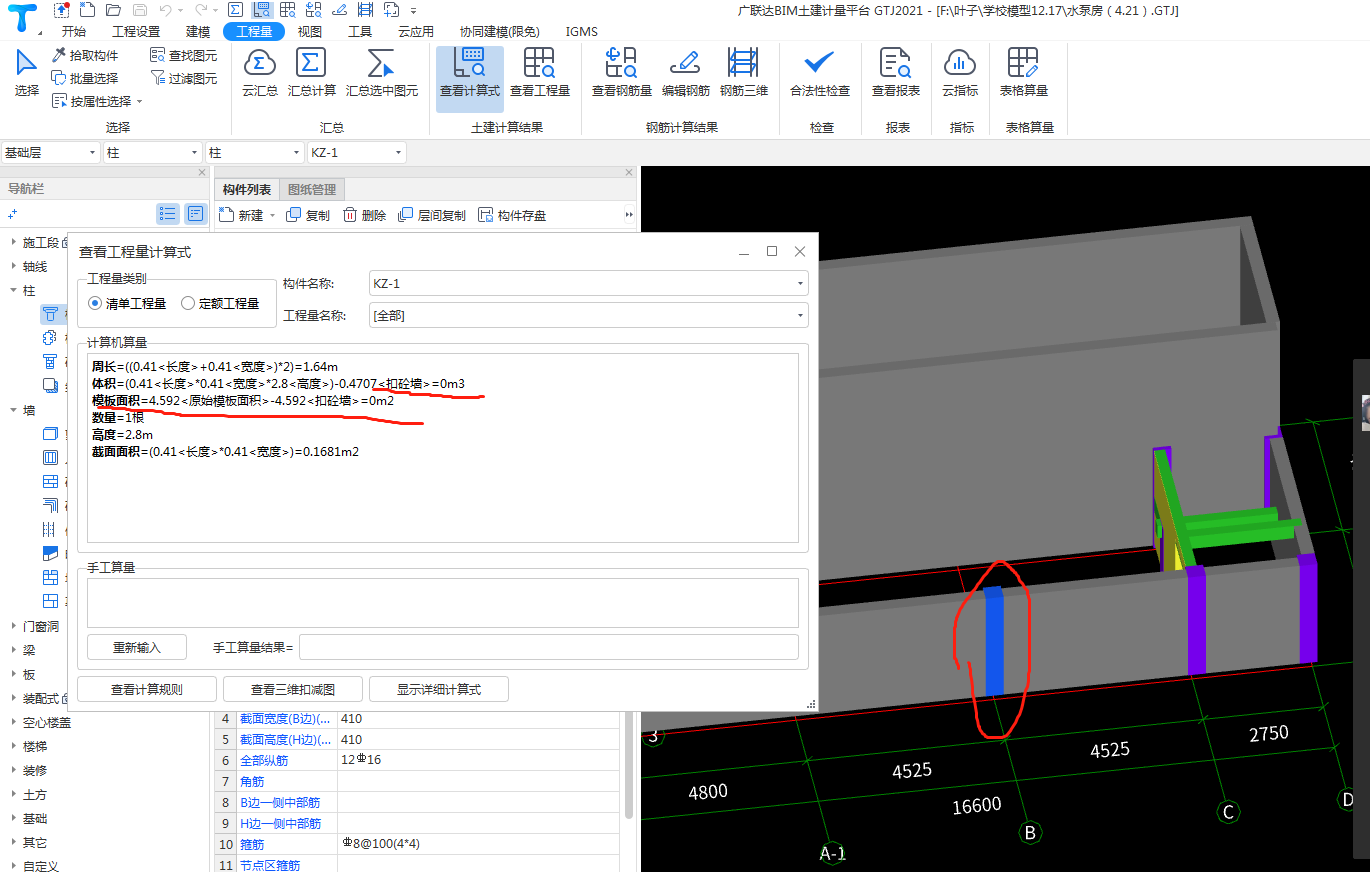Image resolution: width=1370 pixels, height=872 pixels.
Task: Click 汇总选中图元 tool
Action: click(382, 73)
